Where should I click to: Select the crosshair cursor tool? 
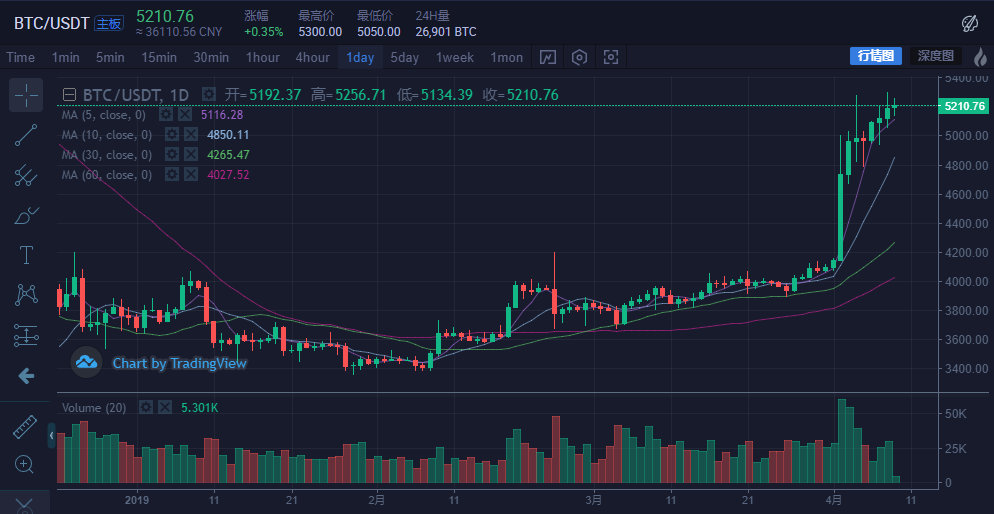pyautogui.click(x=26, y=96)
